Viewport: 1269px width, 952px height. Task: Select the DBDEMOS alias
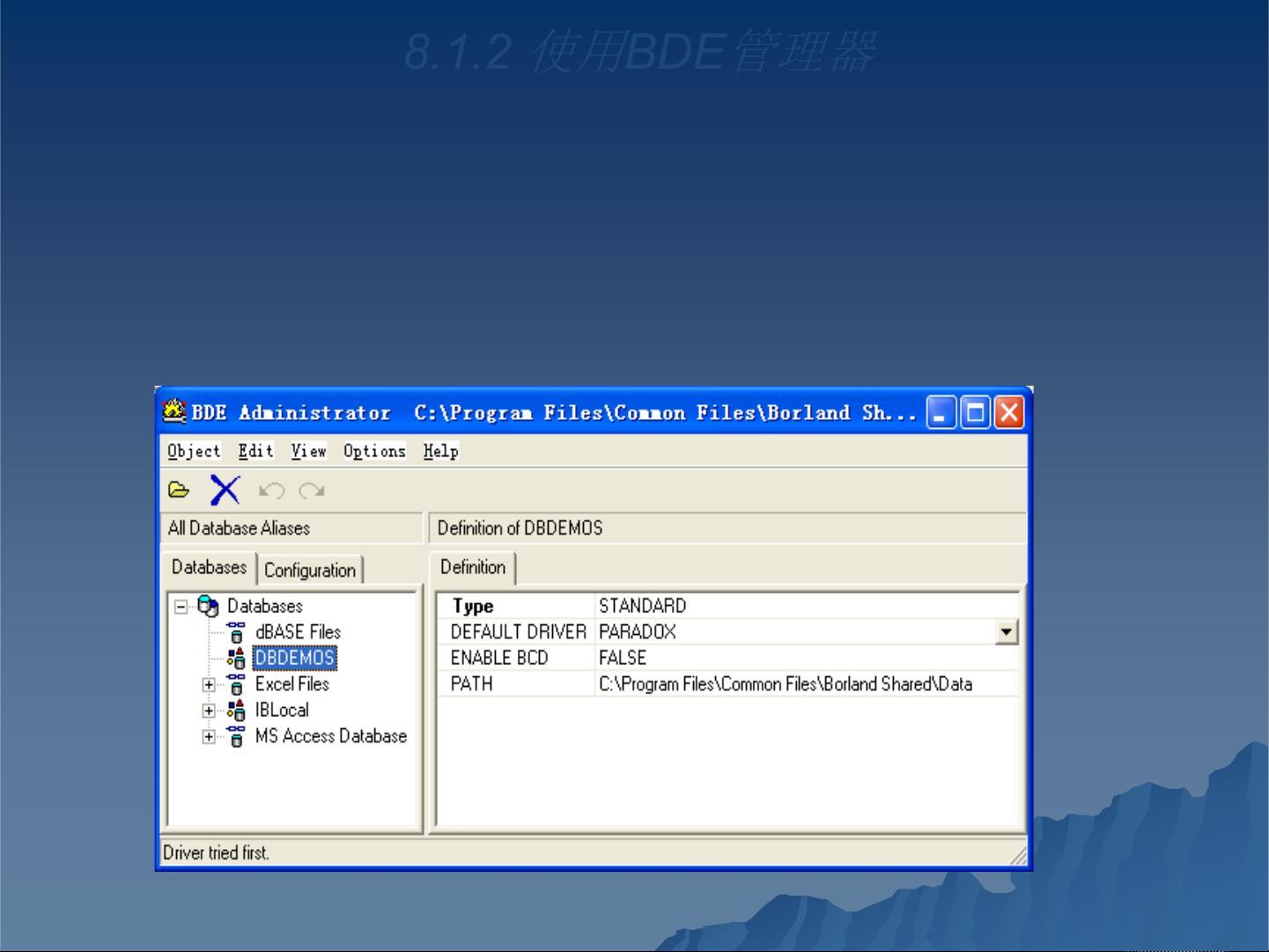pos(294,658)
